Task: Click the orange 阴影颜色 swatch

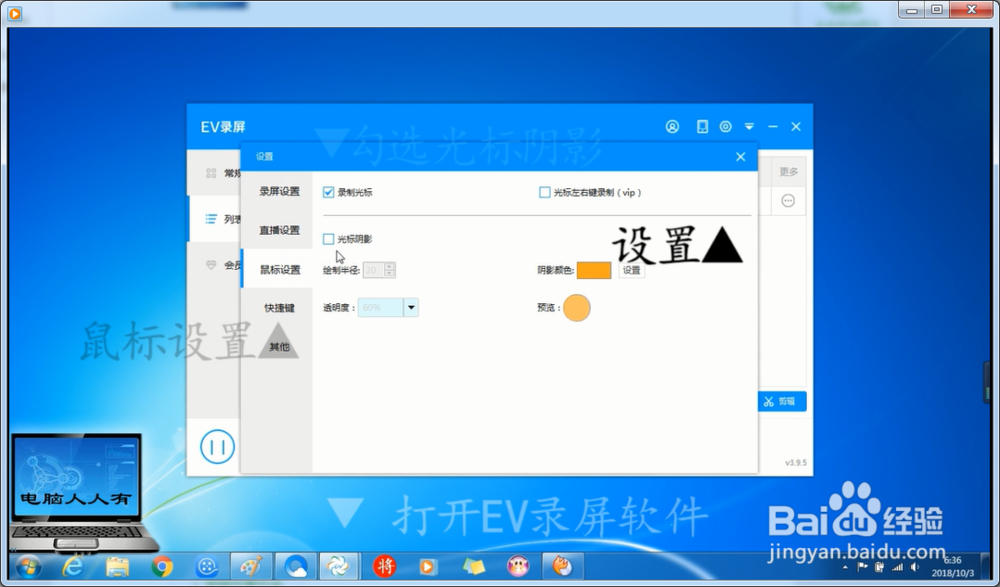Action: 594,270
